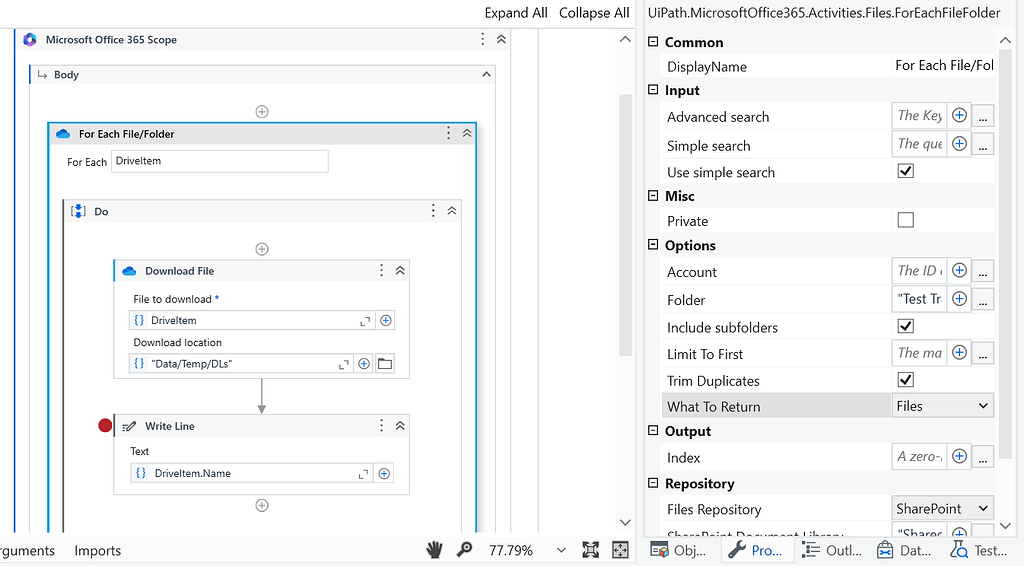Collapse the Write Line activity
This screenshot has width=1024, height=566.
click(x=400, y=426)
